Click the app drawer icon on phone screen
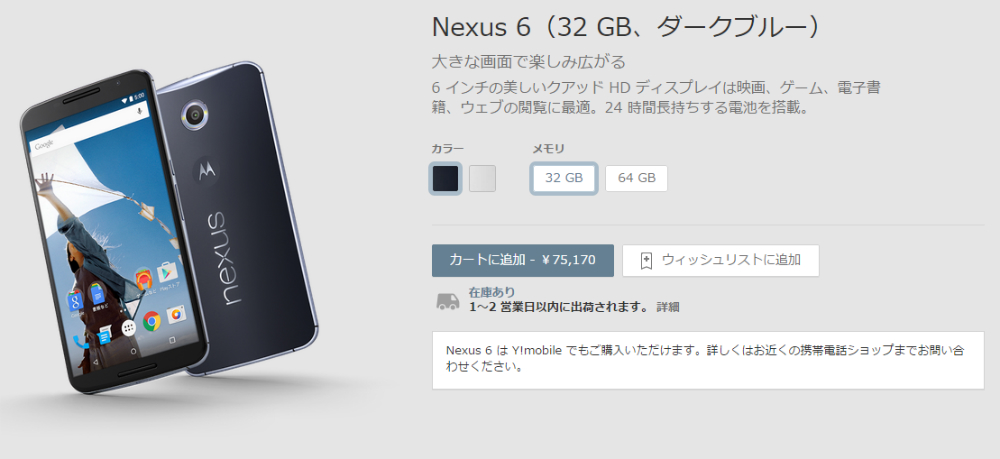The width and height of the screenshot is (1000, 459). click(129, 328)
